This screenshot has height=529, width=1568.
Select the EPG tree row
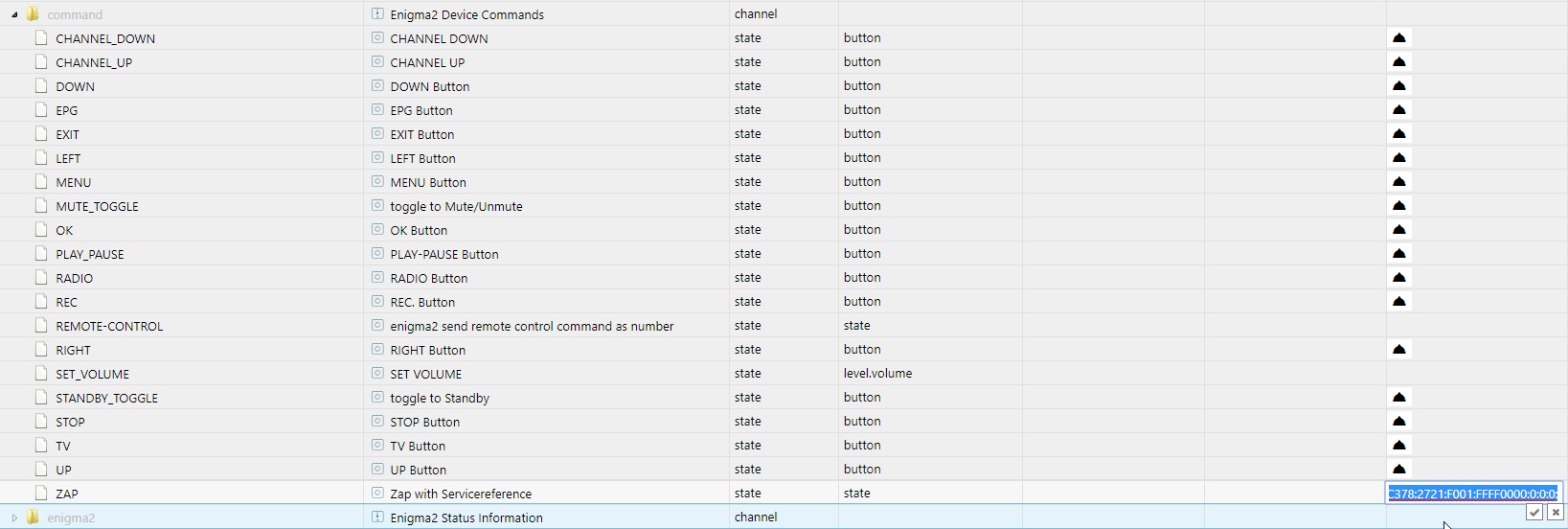point(66,110)
